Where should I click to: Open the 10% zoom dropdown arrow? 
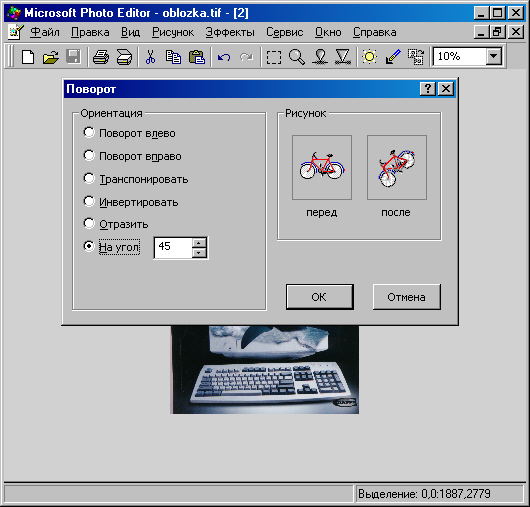[x=493, y=56]
